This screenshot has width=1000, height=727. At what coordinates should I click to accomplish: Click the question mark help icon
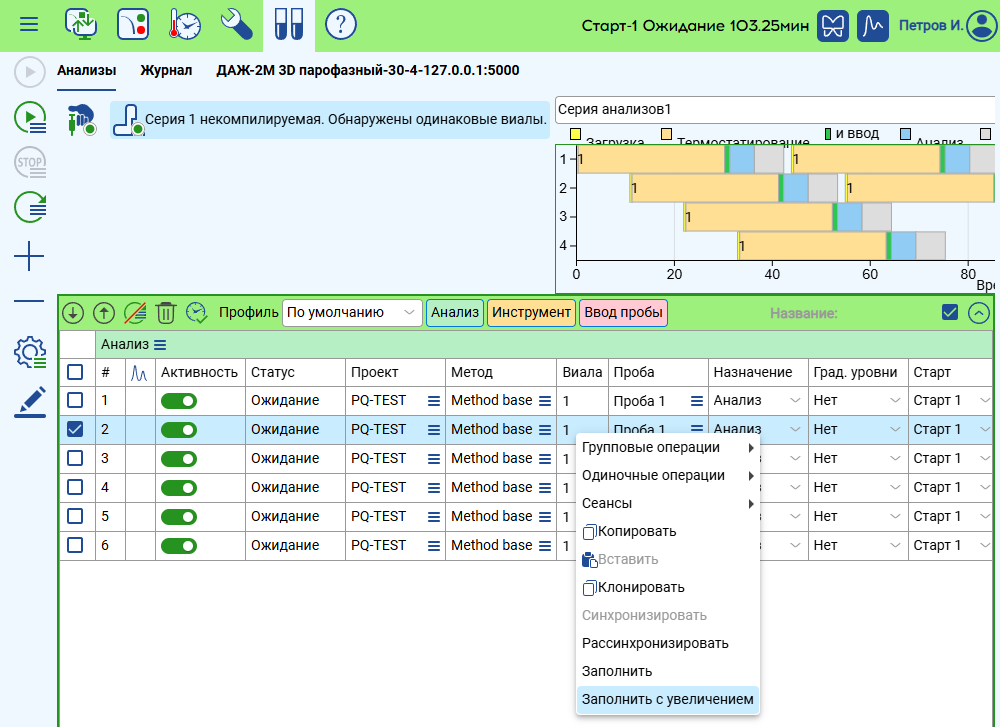341,24
